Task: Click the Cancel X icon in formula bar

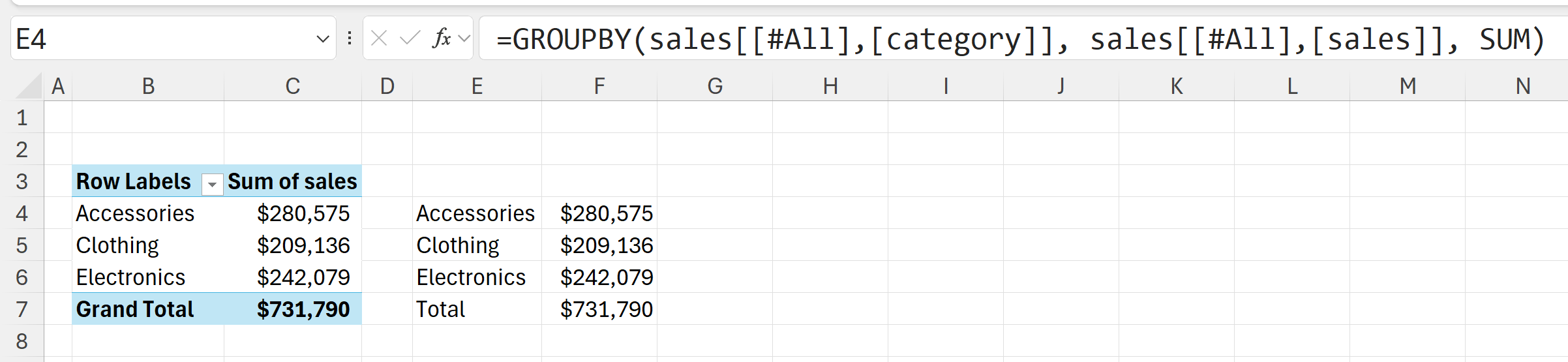Action: 379,38
